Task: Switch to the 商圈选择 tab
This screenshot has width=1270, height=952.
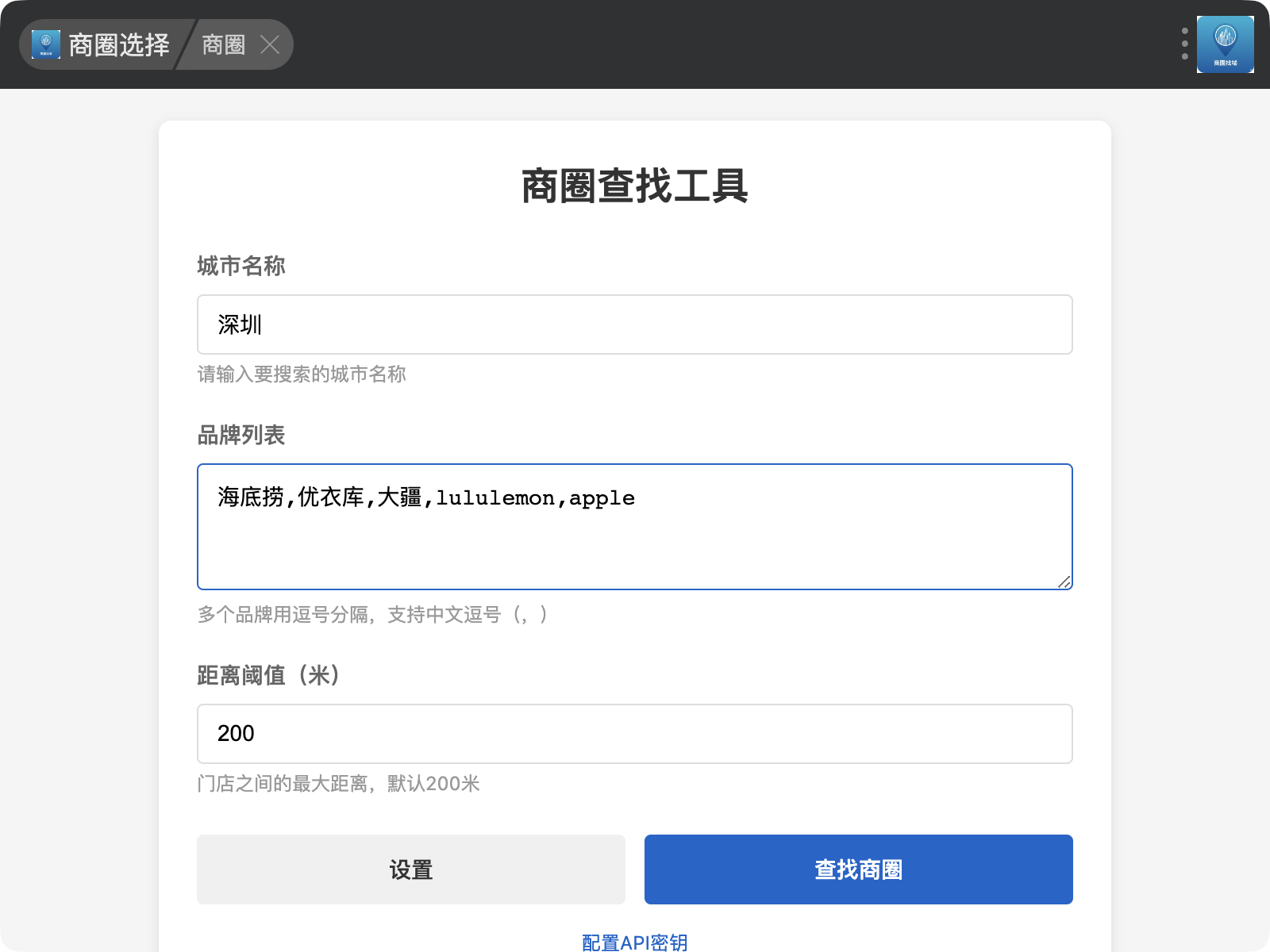Action: (118, 44)
